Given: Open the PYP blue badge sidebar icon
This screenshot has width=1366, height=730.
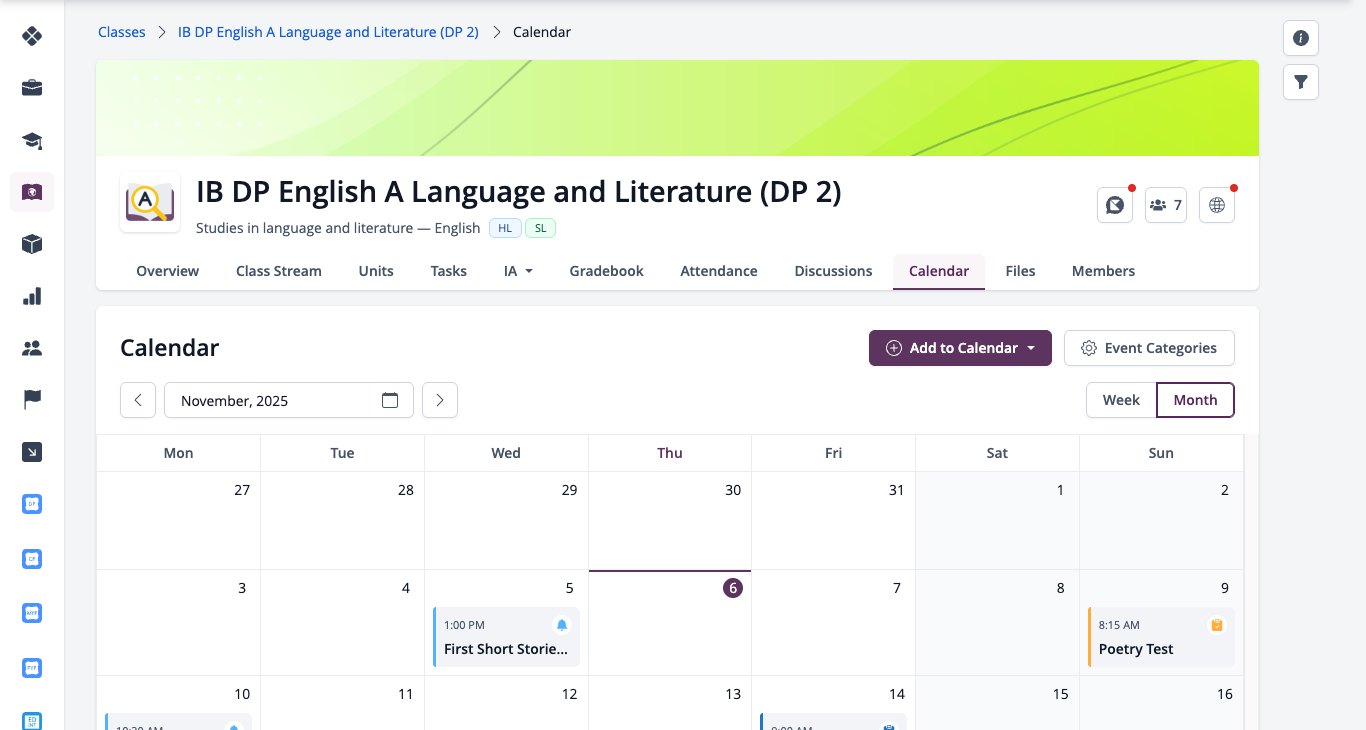Looking at the screenshot, I should [32, 666].
